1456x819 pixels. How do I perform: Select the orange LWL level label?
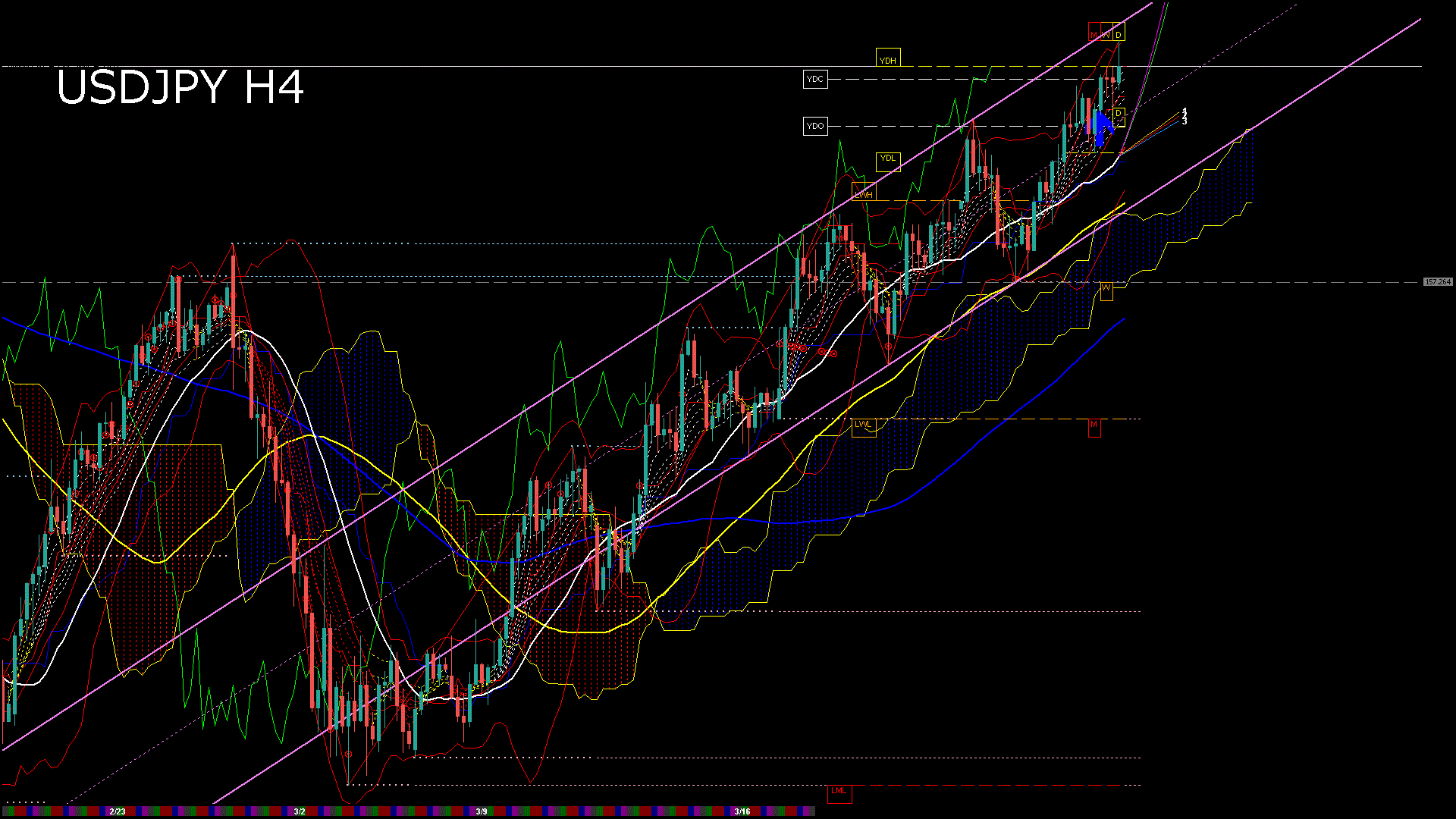pos(864,426)
